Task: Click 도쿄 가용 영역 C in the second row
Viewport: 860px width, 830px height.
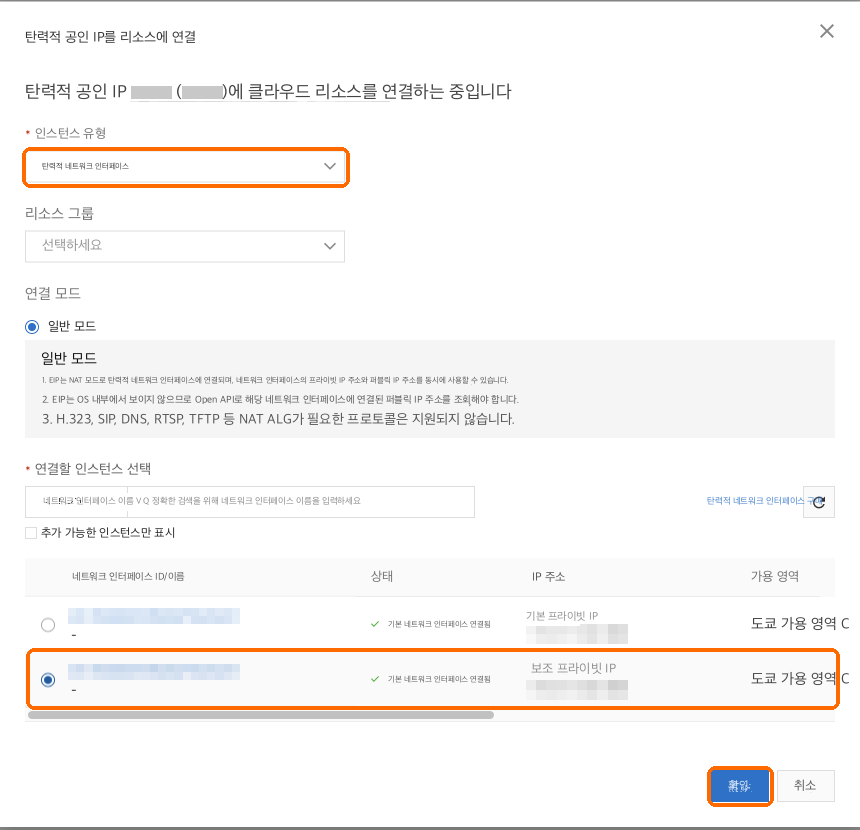Action: (x=800, y=679)
